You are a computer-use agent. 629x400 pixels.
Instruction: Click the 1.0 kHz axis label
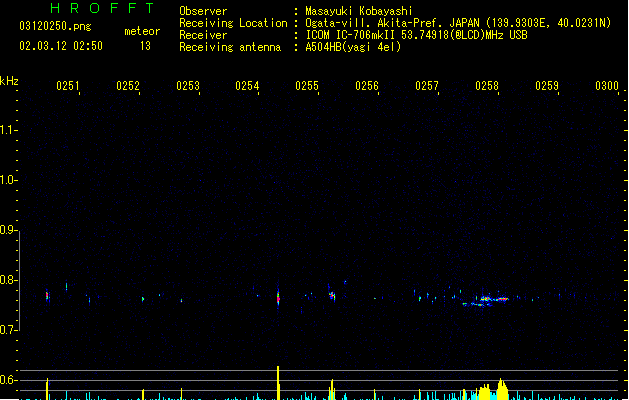tap(8, 180)
